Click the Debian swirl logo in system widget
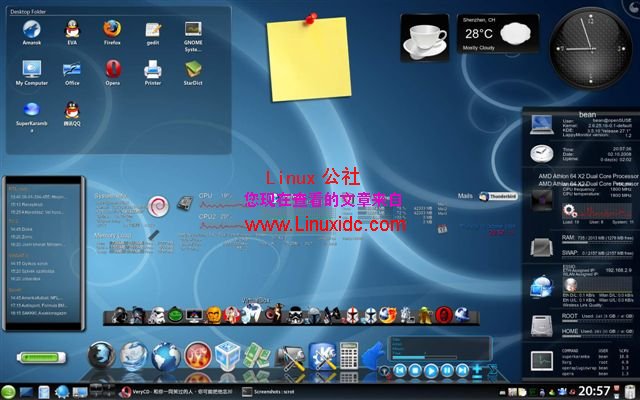The height and width of the screenshot is (400, 640). (x=158, y=206)
